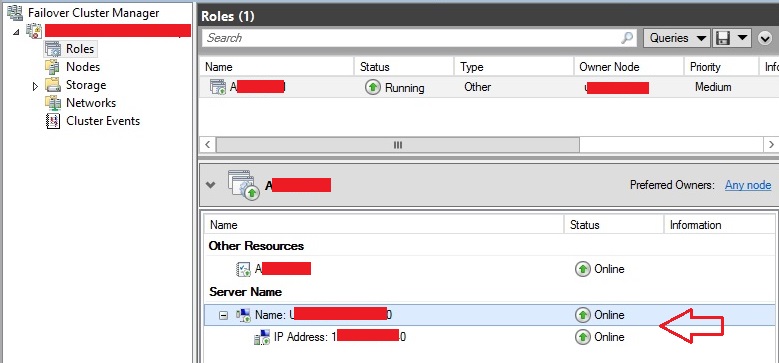Select the 'Name:' resource row

(489, 315)
